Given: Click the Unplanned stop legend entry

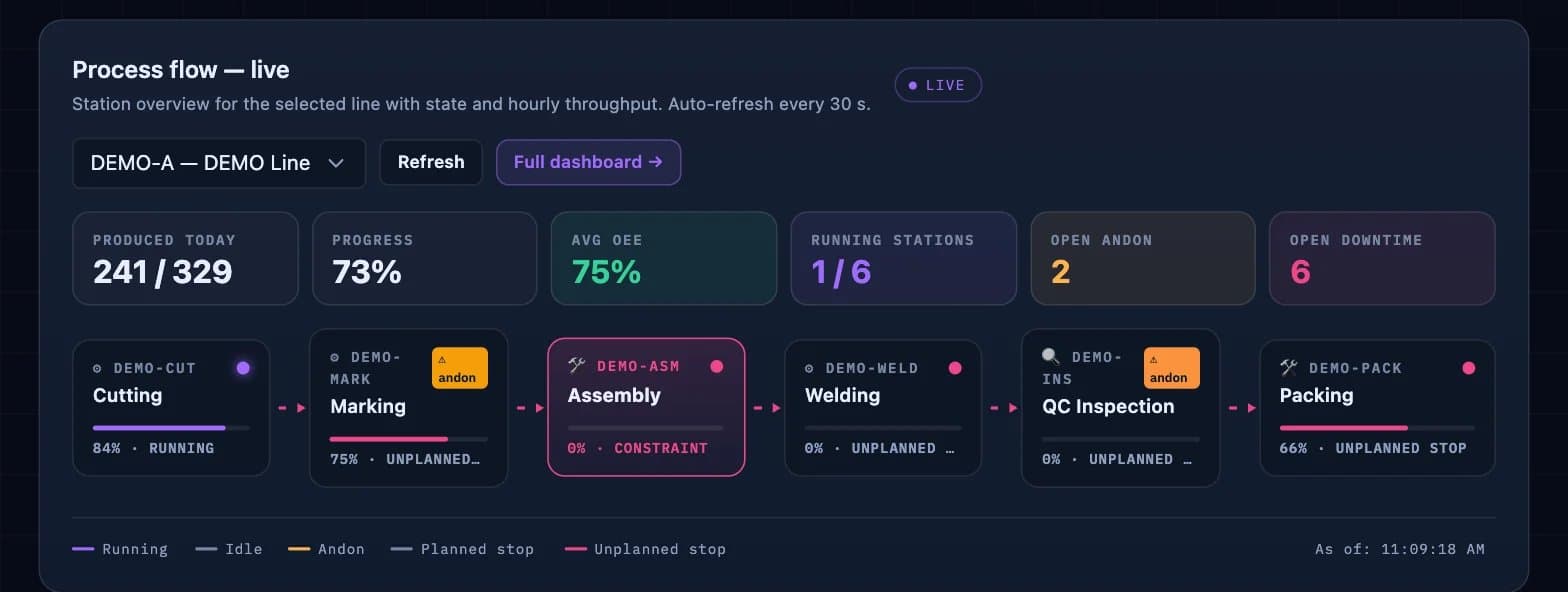Looking at the screenshot, I should click(645, 549).
